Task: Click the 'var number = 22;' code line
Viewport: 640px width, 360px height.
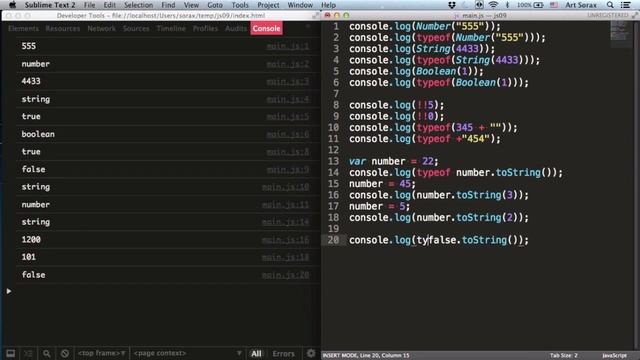Action: click(x=393, y=161)
